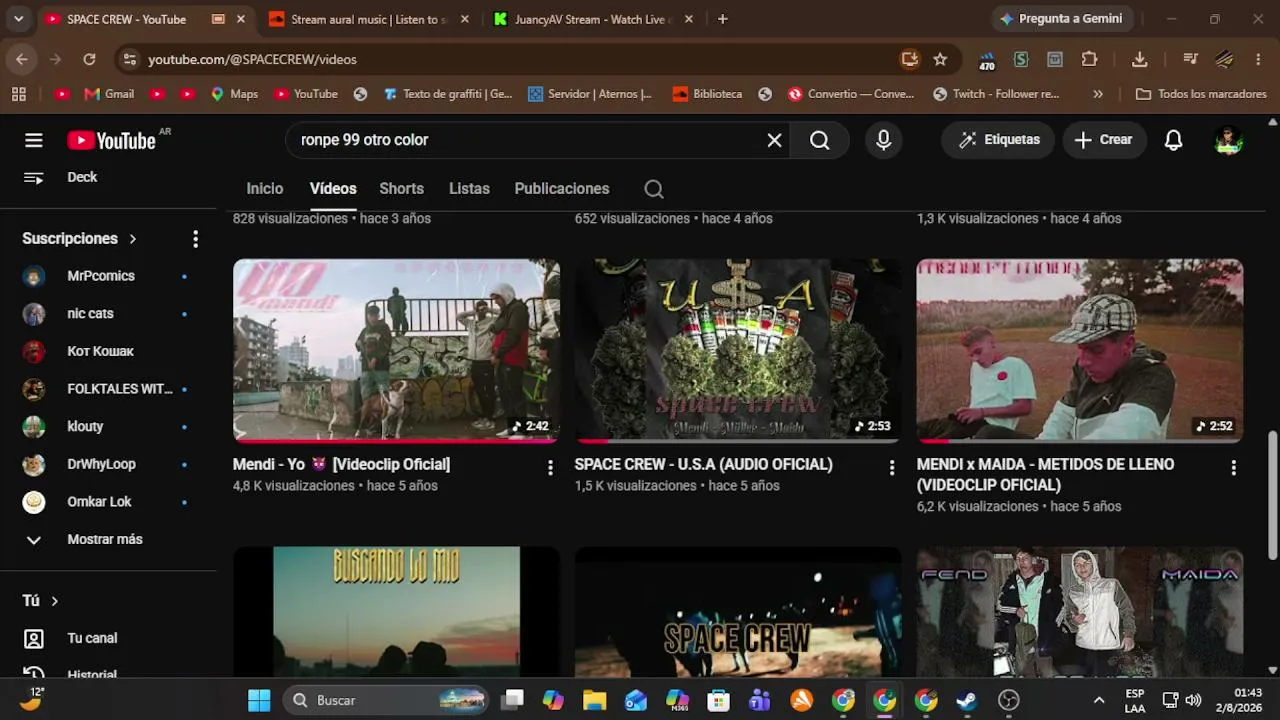Open File Explorer from the taskbar

pyautogui.click(x=595, y=700)
